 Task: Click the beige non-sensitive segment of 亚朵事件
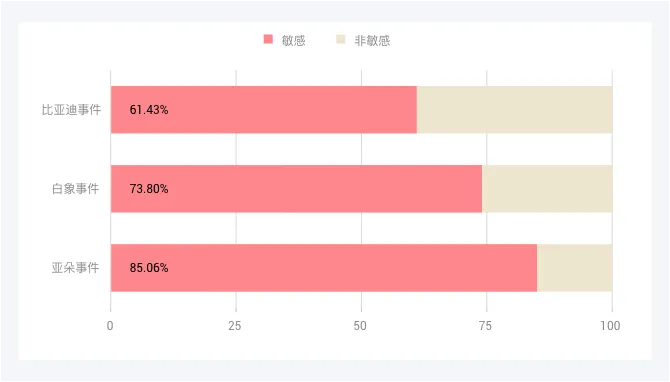[575, 268]
